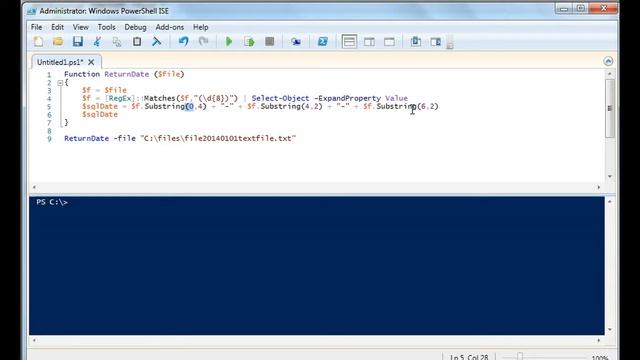640x360 pixels.
Task: Paste from clipboard toolbar icon
Action: click(137, 41)
